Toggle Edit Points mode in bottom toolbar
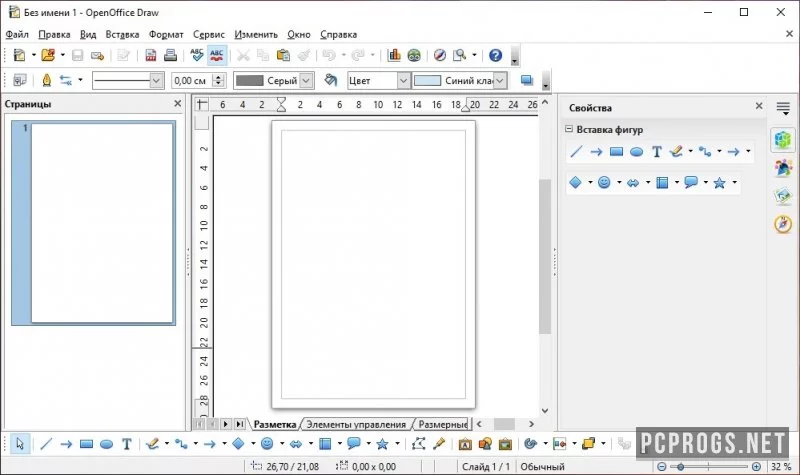800x475 pixels. (x=418, y=444)
